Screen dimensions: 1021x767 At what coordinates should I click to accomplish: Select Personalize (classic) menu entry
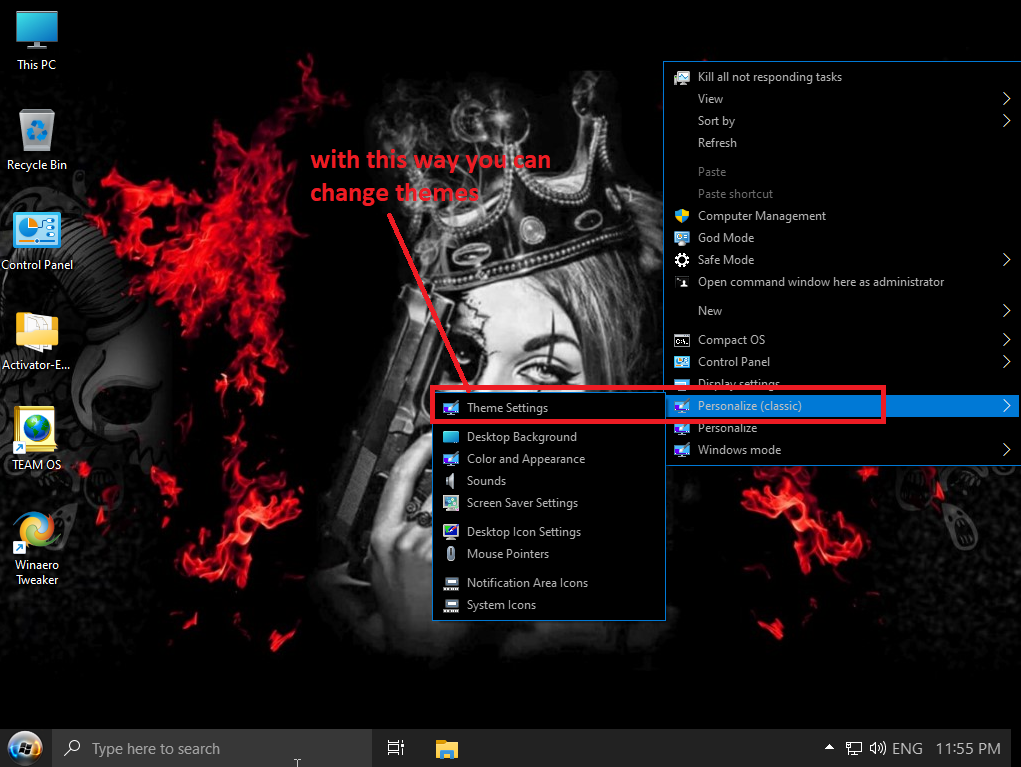coord(842,406)
